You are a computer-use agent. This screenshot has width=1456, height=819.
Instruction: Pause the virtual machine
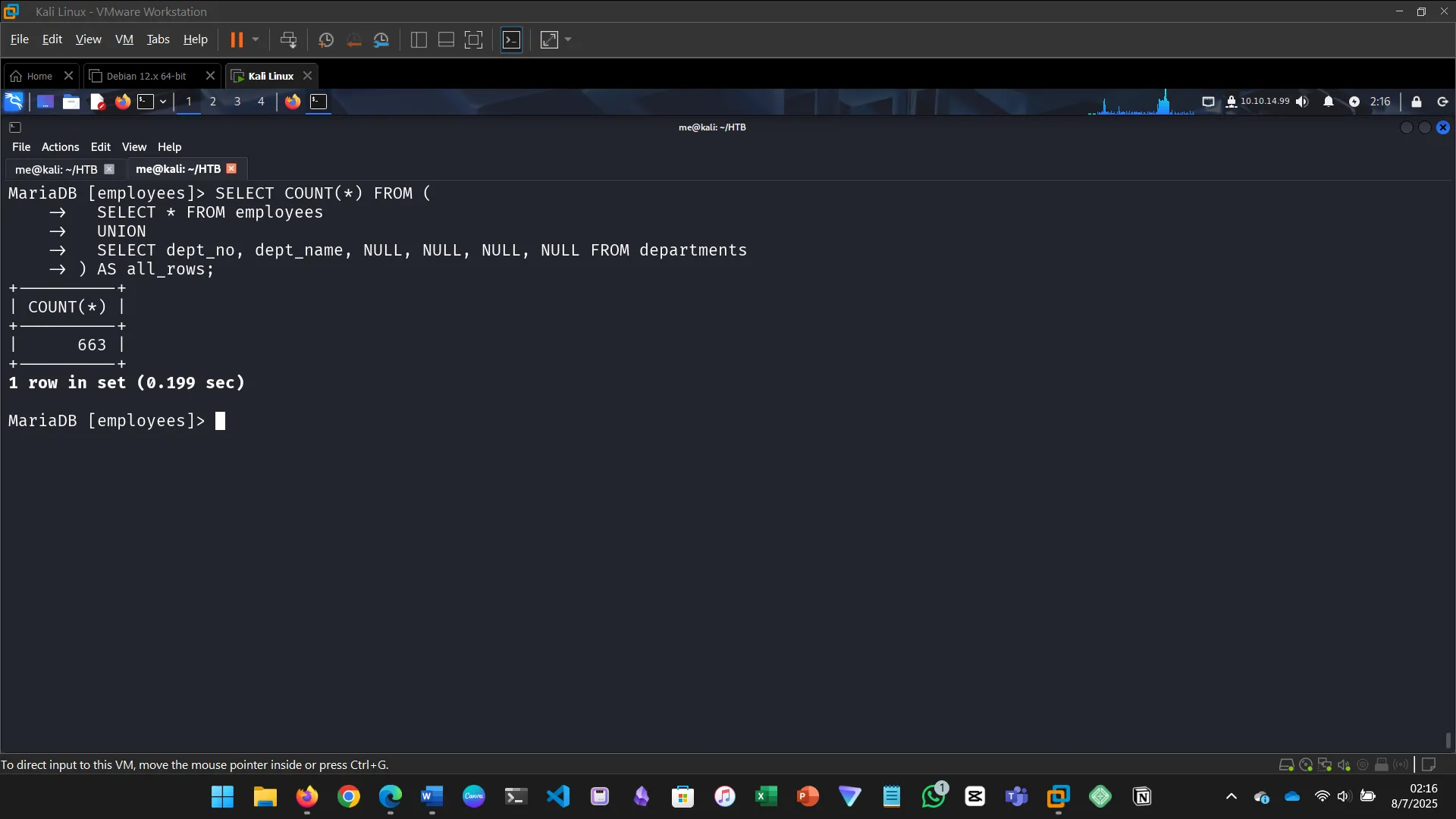[237, 39]
